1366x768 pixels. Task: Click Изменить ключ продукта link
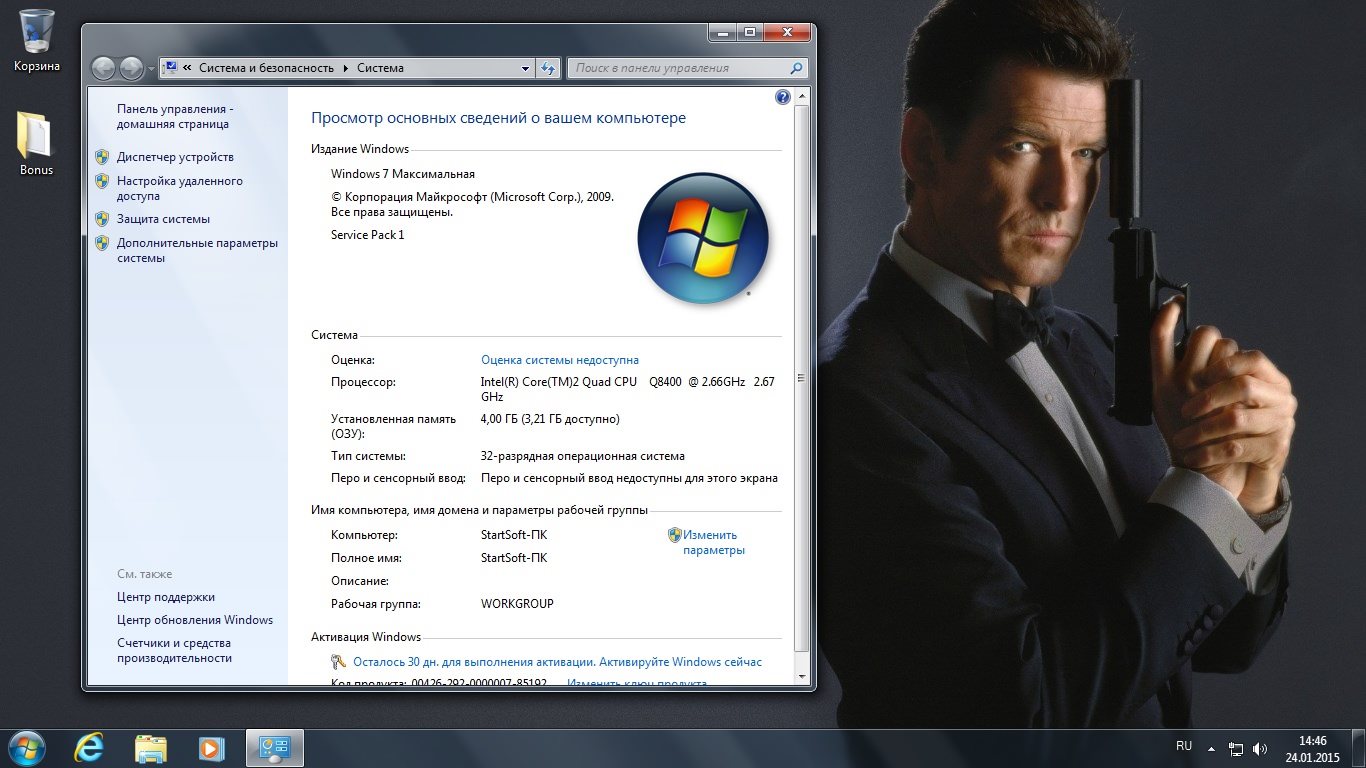pos(637,684)
